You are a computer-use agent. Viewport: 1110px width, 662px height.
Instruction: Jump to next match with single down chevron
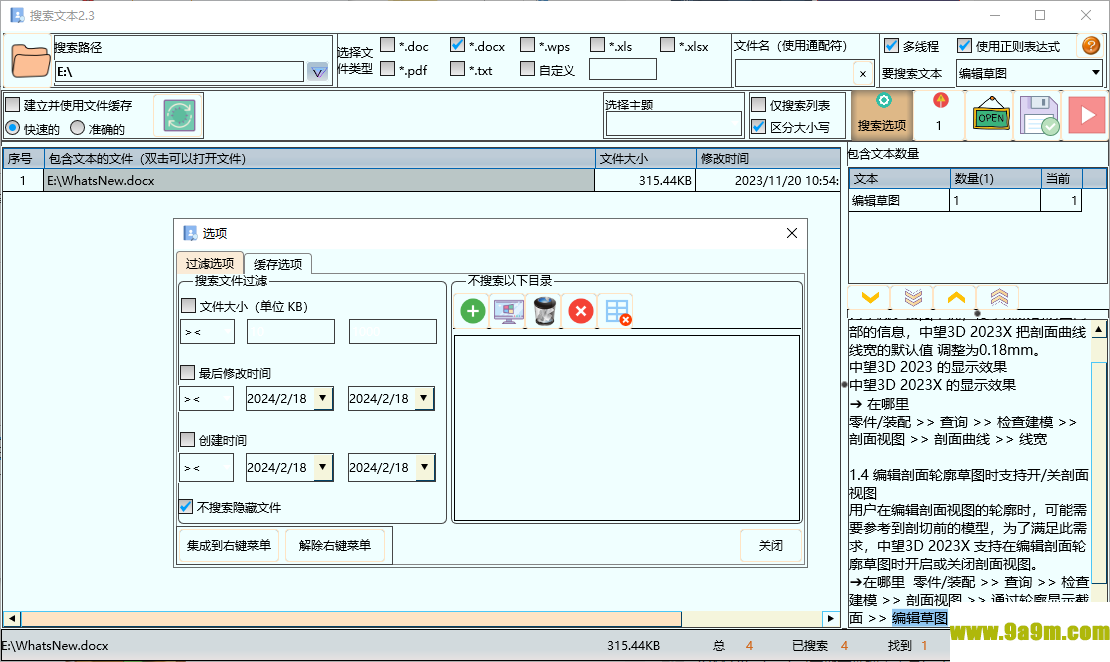(870, 298)
